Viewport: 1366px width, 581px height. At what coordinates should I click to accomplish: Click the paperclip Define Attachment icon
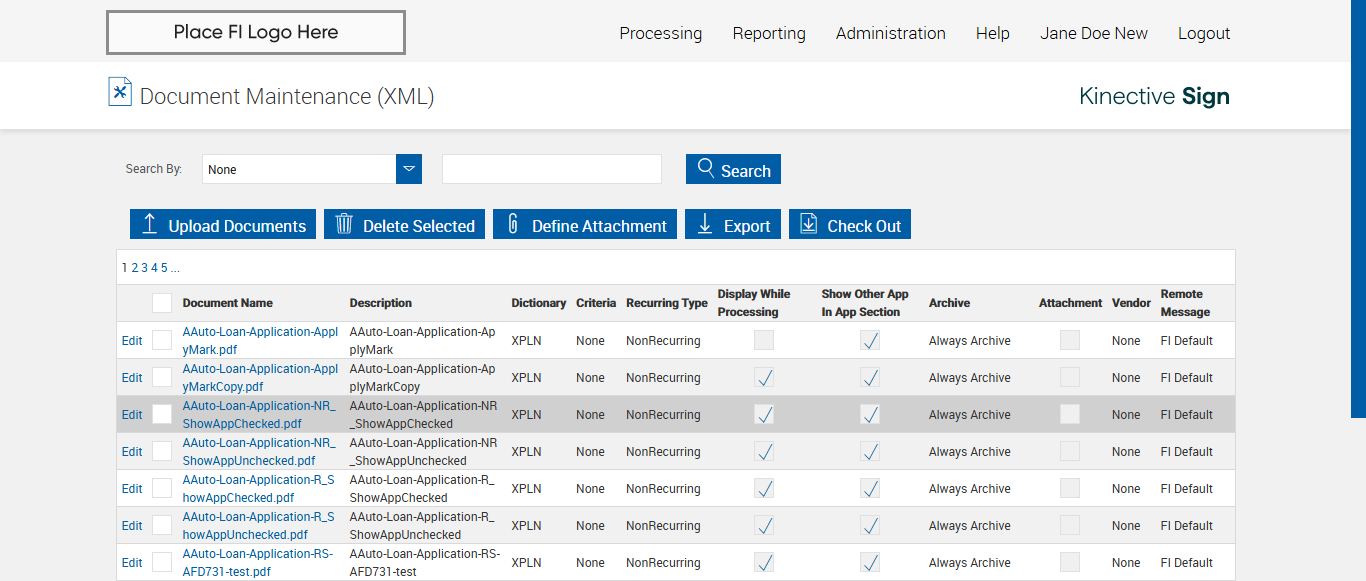(513, 224)
